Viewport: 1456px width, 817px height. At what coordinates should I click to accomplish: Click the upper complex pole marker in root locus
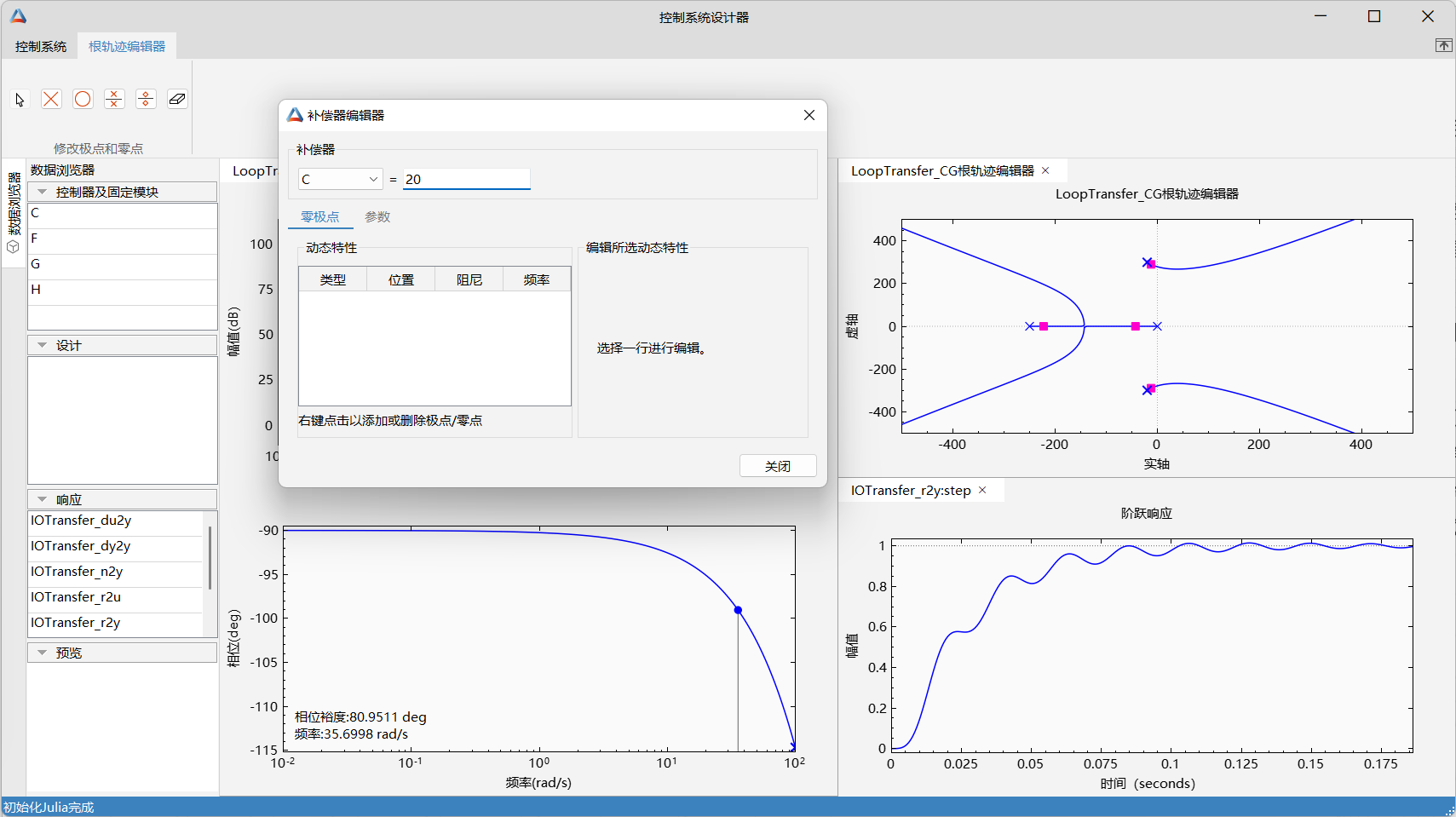coord(1147,262)
